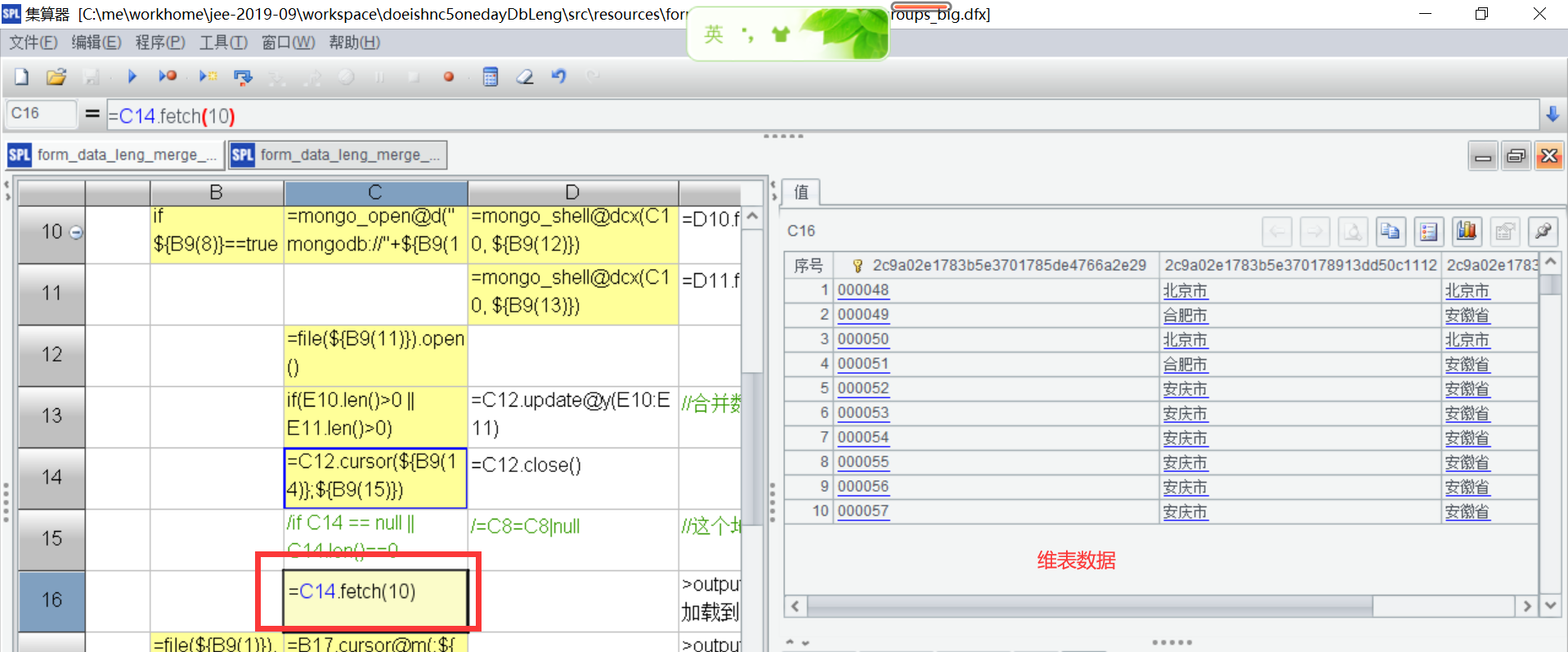Click the 000048 link in row 1
Screen dimensions: 1568x652
862,290
